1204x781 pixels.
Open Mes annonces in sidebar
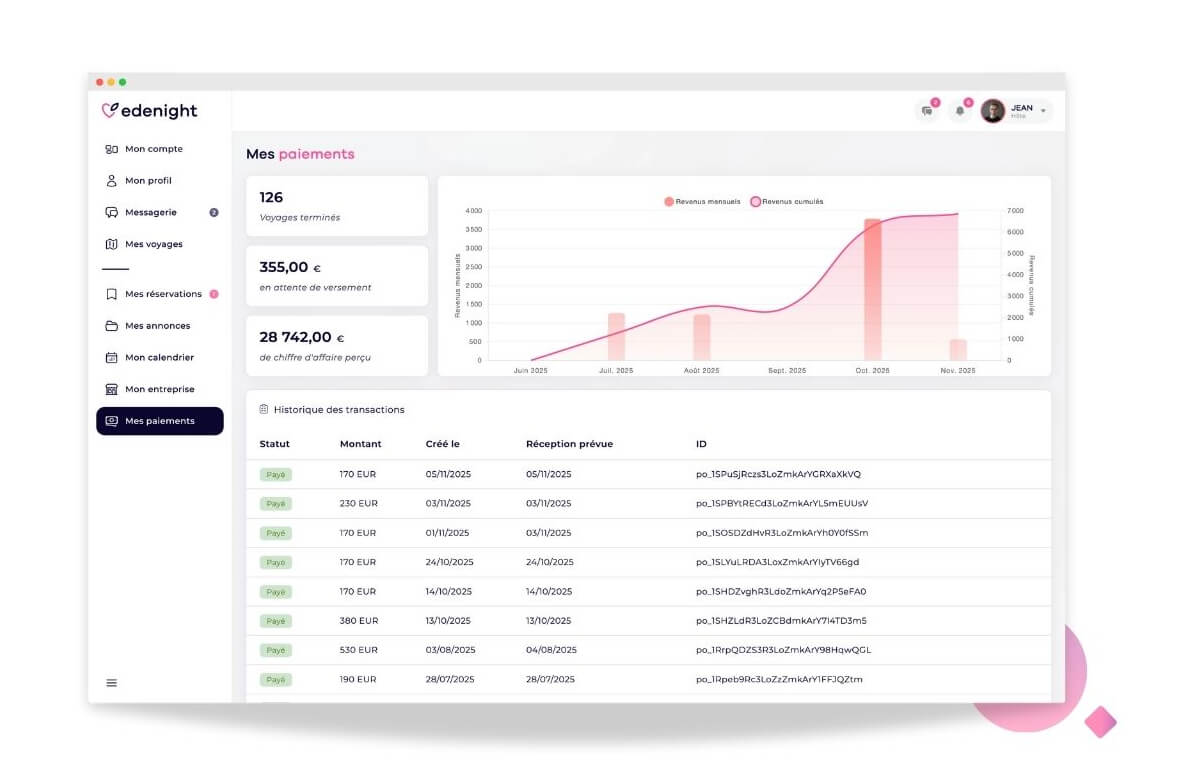(x=157, y=326)
